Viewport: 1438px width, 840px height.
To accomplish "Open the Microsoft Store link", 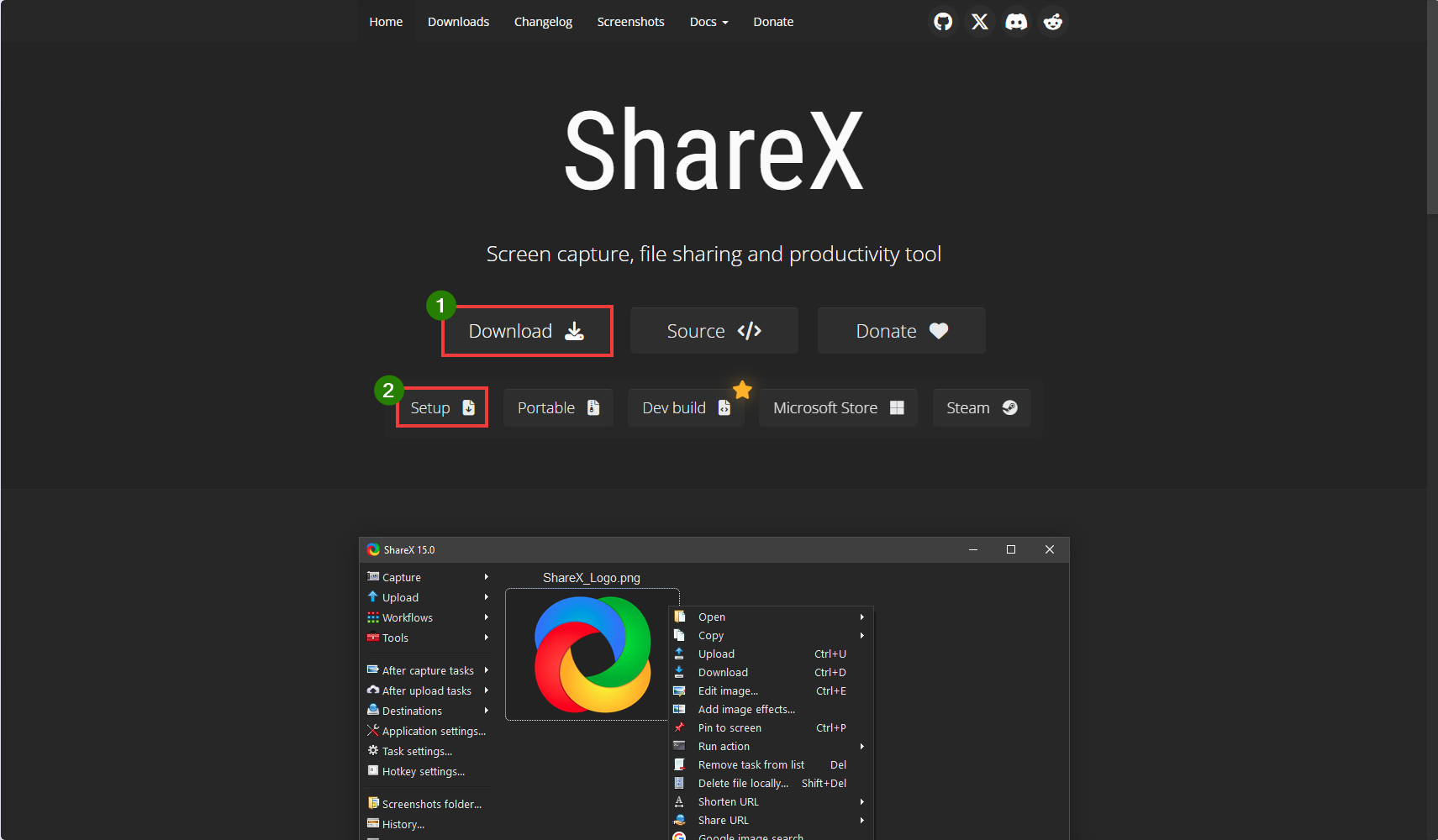I will pyautogui.click(x=838, y=407).
